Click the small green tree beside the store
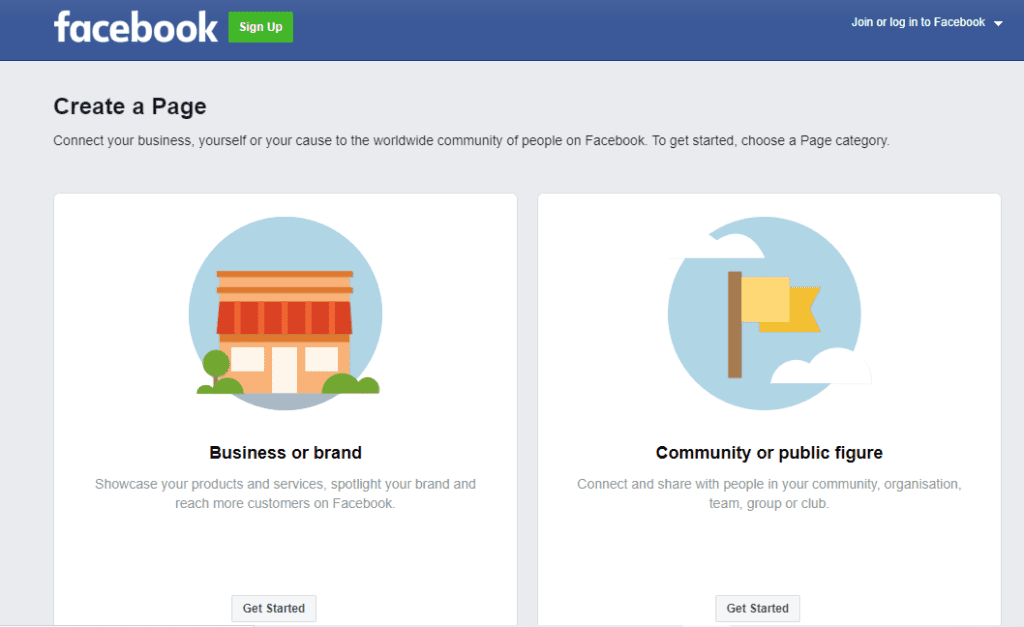The width and height of the screenshot is (1024, 627). click(x=216, y=367)
